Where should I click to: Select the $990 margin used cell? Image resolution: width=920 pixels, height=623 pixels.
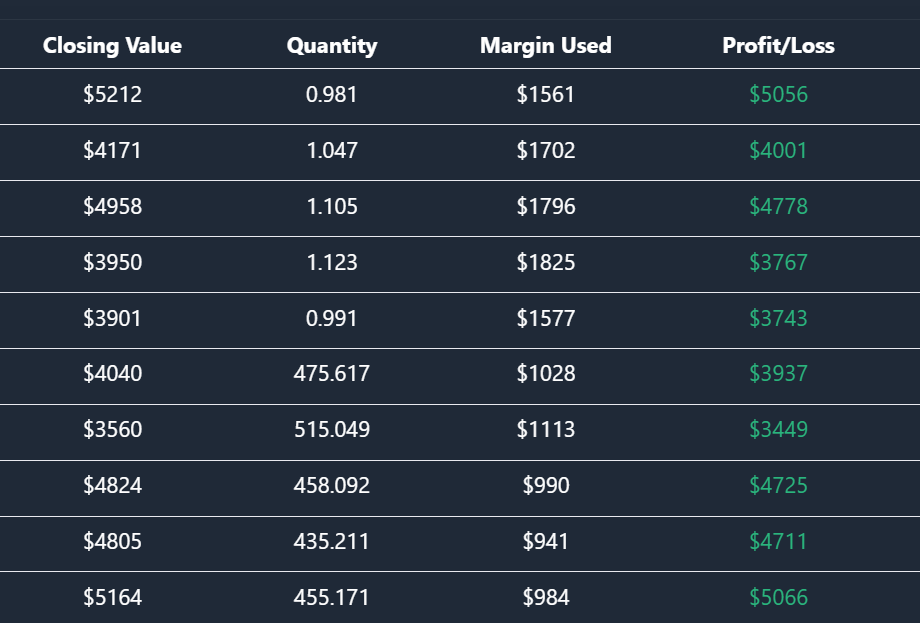coord(546,486)
